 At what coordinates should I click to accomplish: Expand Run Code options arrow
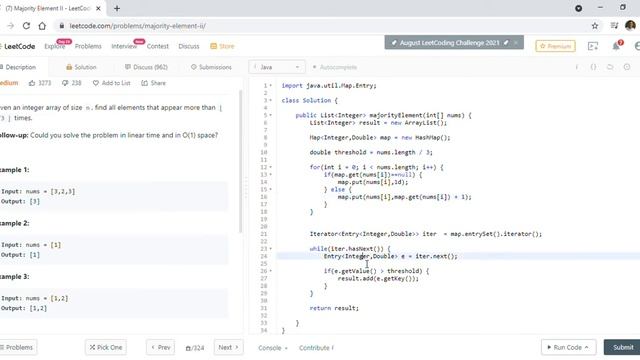pos(587,347)
